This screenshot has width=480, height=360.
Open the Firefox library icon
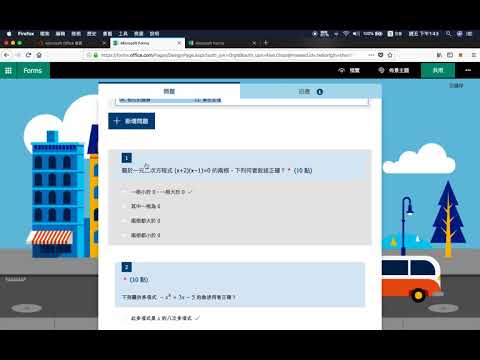click(x=439, y=55)
